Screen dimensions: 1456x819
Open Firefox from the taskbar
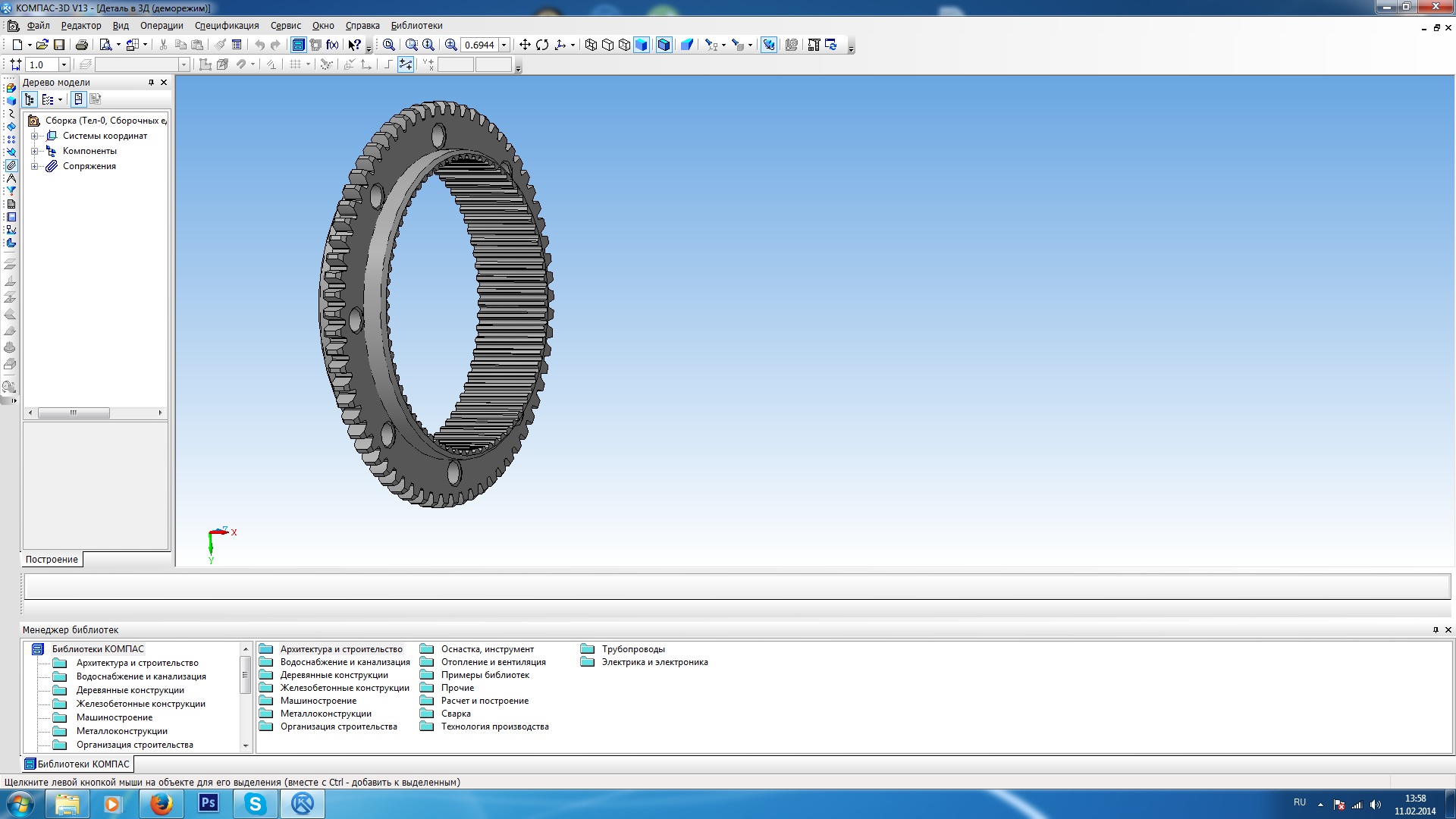pos(161,804)
